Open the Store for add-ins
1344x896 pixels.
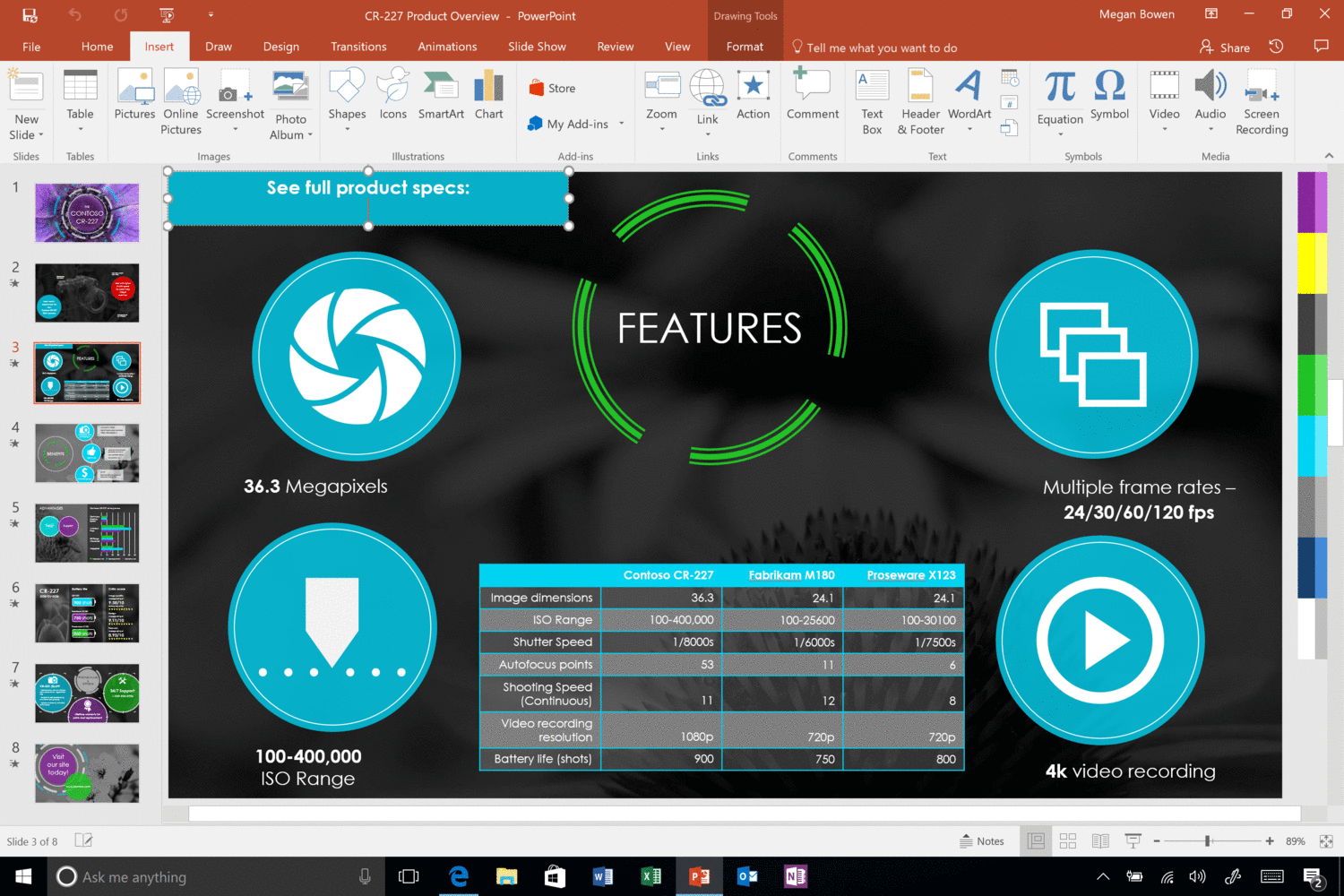pyautogui.click(x=551, y=87)
